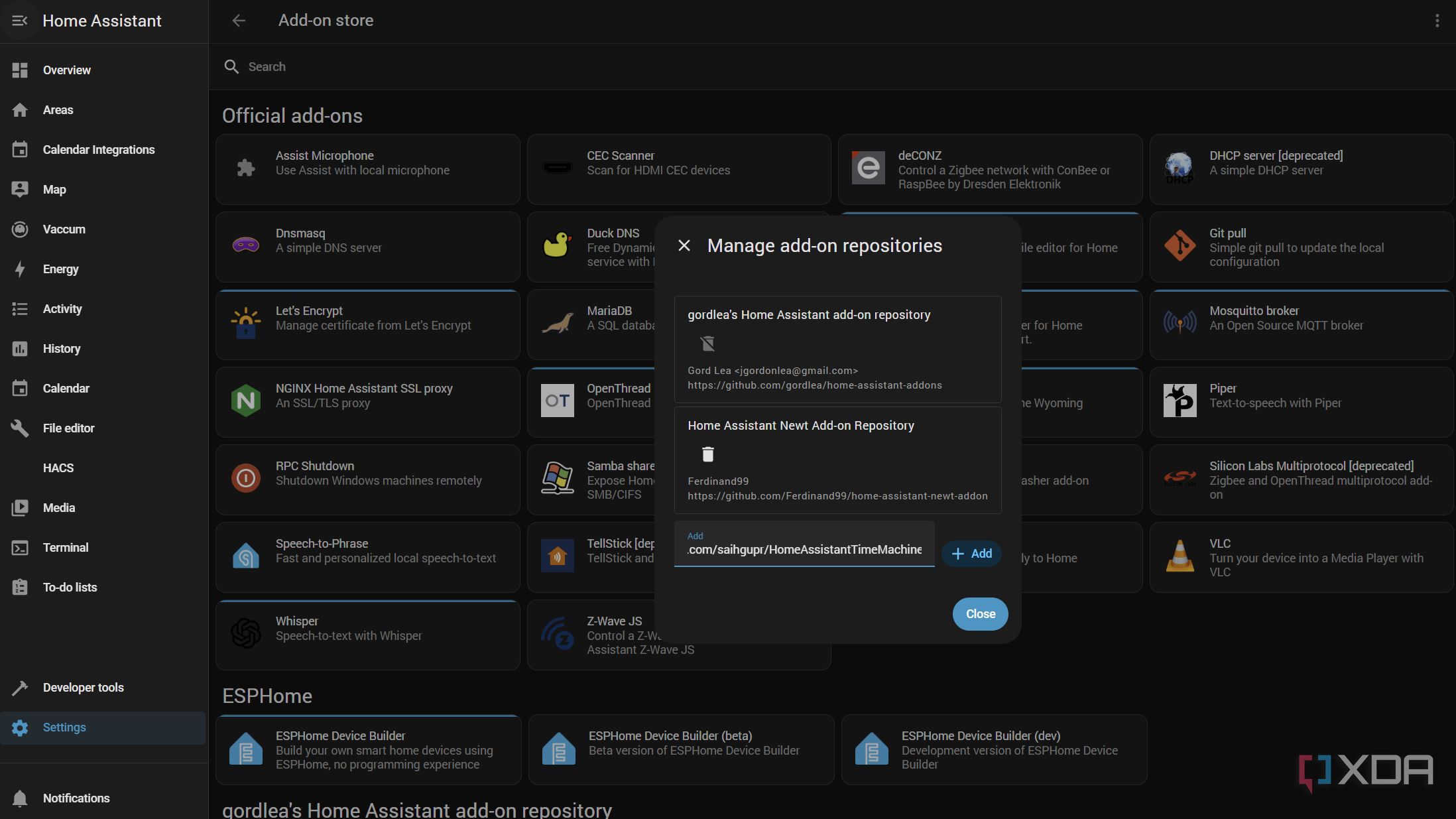Open Areas in sidebar
Viewport: 1456px width, 819px height.
(104, 110)
